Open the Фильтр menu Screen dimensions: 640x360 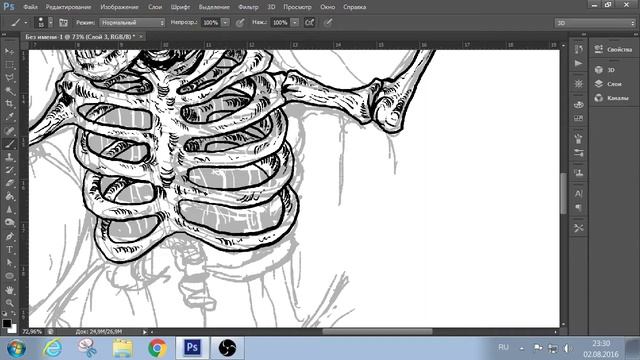[248, 7]
